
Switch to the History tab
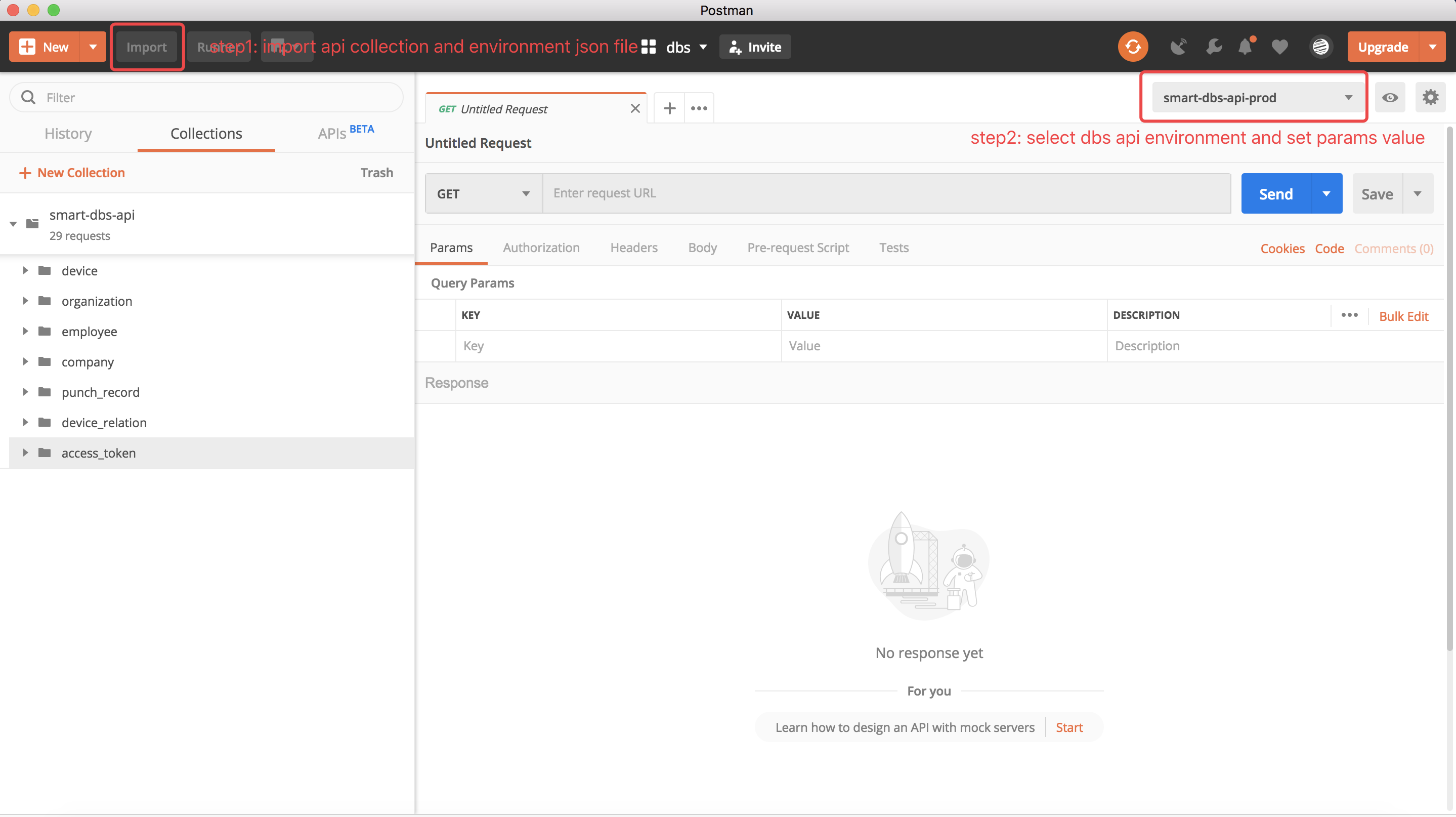pyautogui.click(x=68, y=134)
